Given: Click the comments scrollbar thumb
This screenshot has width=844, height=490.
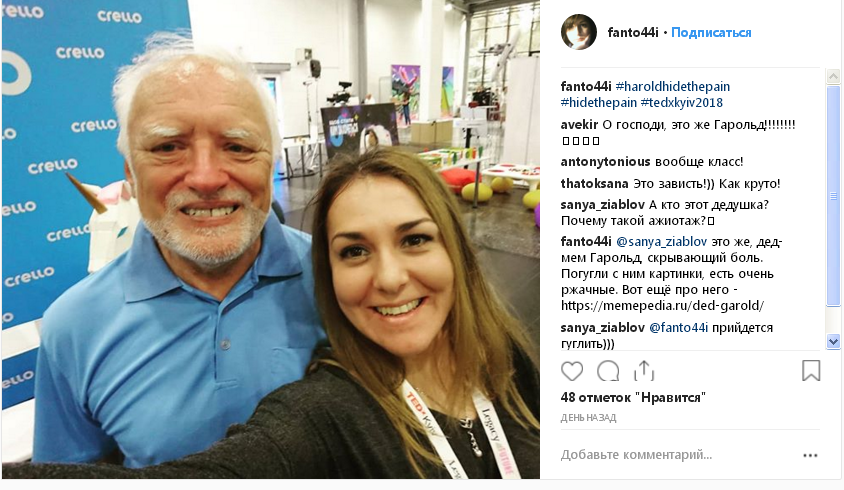Looking at the screenshot, I should [x=833, y=195].
